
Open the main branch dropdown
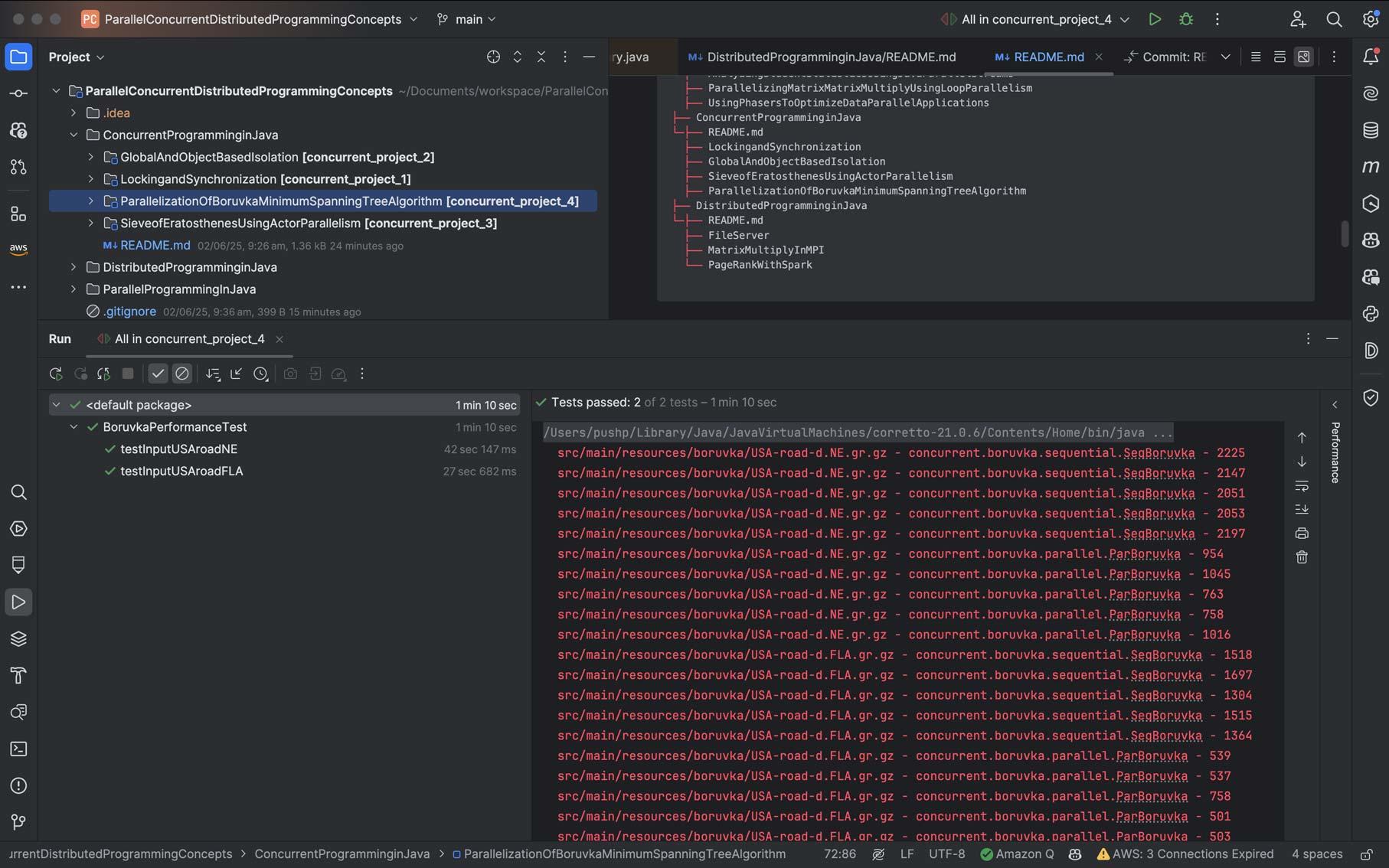[466, 19]
